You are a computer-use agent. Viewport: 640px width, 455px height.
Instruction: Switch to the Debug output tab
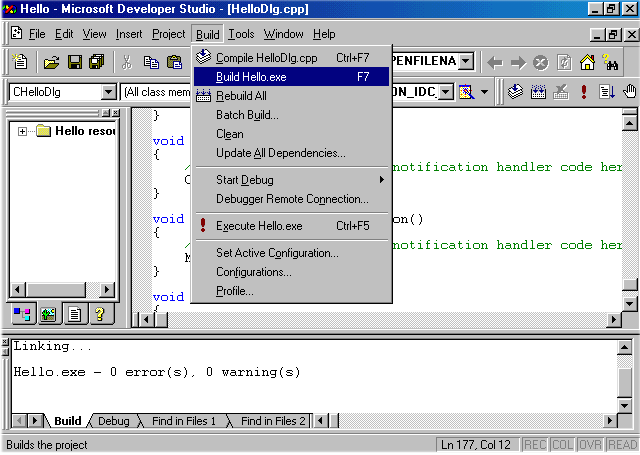click(x=113, y=421)
